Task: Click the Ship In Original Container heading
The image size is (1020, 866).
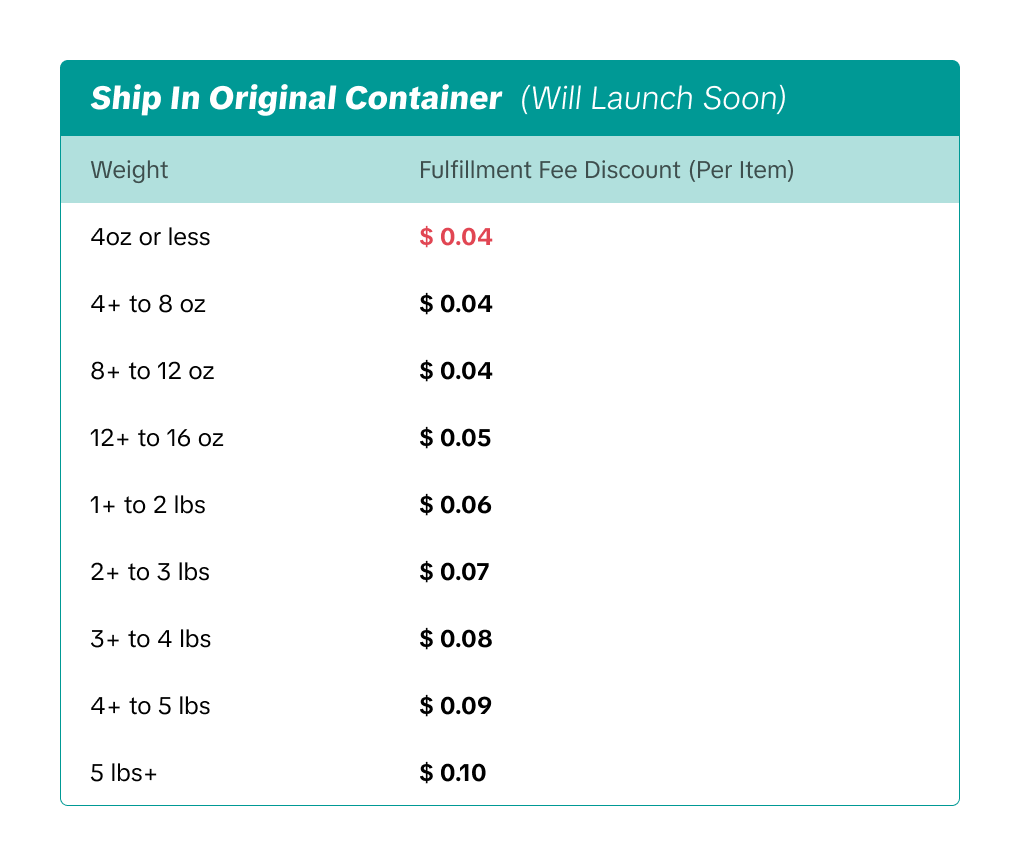Action: coord(296,99)
